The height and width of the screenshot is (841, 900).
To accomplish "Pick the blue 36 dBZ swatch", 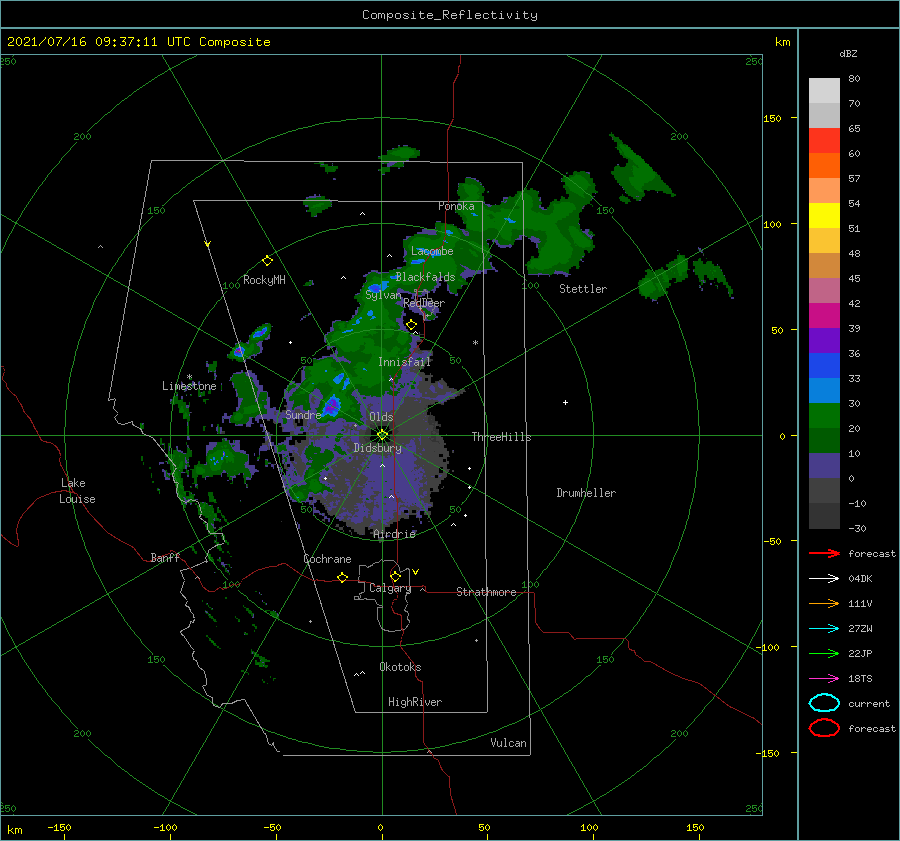I will [824, 366].
